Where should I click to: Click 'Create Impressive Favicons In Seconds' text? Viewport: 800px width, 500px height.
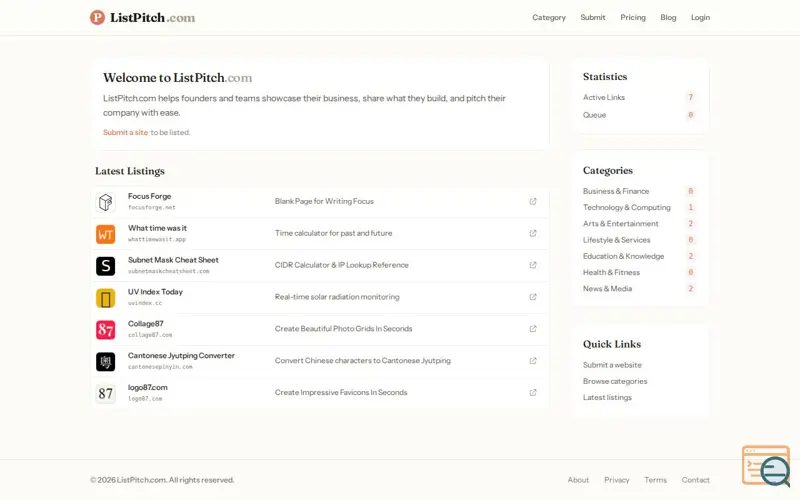(341, 393)
